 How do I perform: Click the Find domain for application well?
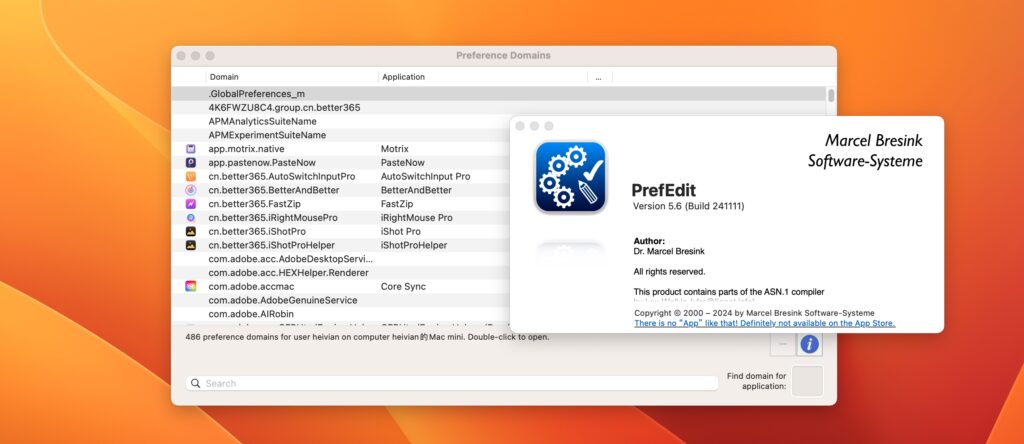click(x=807, y=381)
